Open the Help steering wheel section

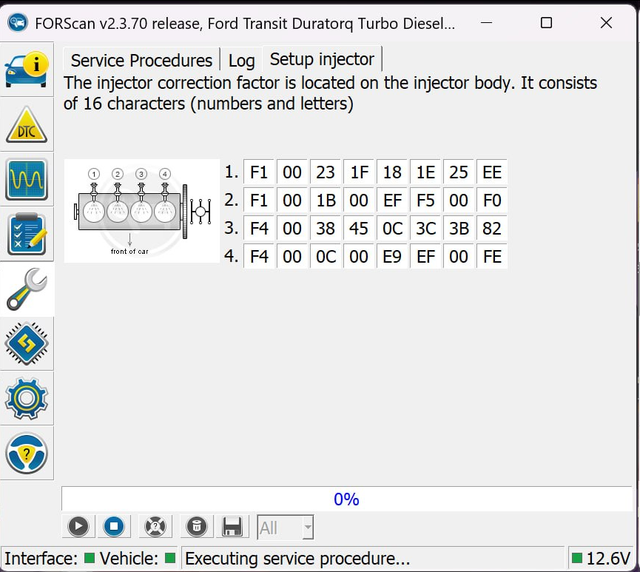pos(27,453)
